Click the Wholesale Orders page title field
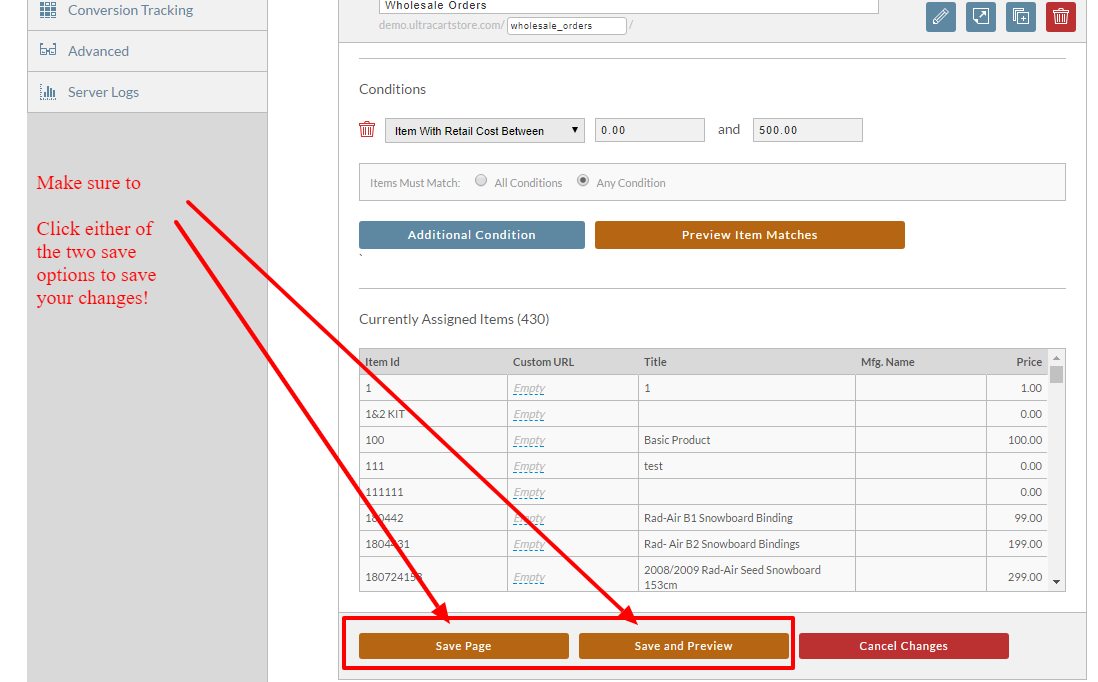 [629, 6]
